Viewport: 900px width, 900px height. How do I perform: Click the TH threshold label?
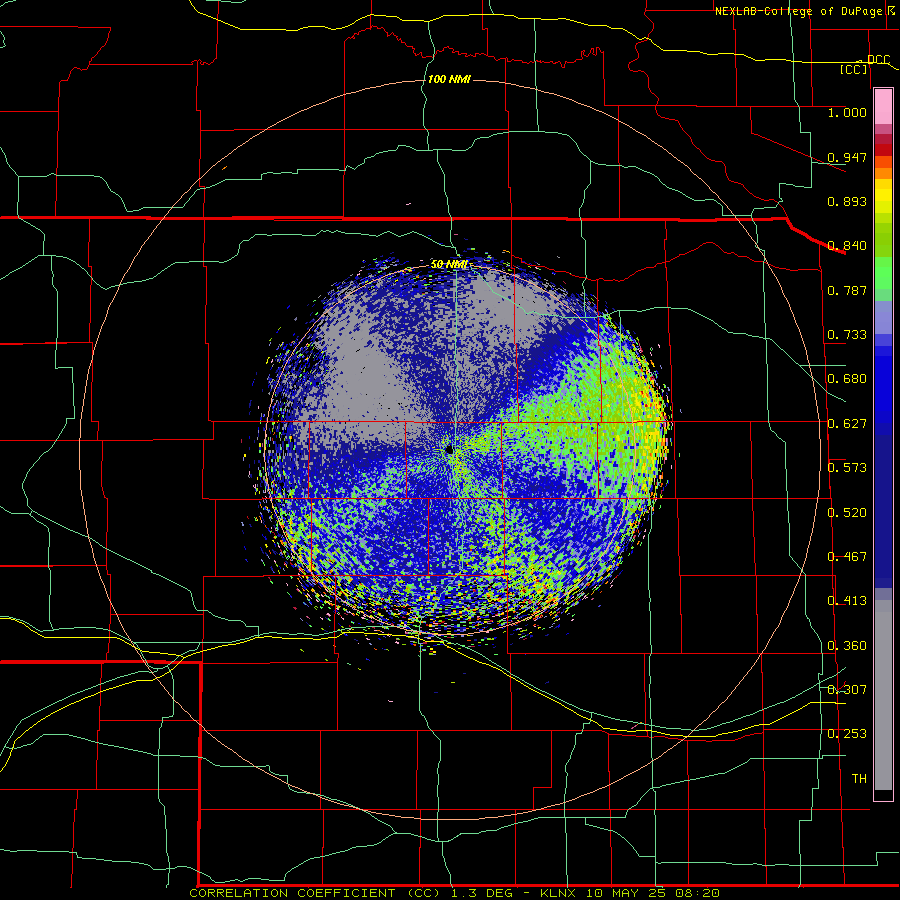click(x=859, y=779)
